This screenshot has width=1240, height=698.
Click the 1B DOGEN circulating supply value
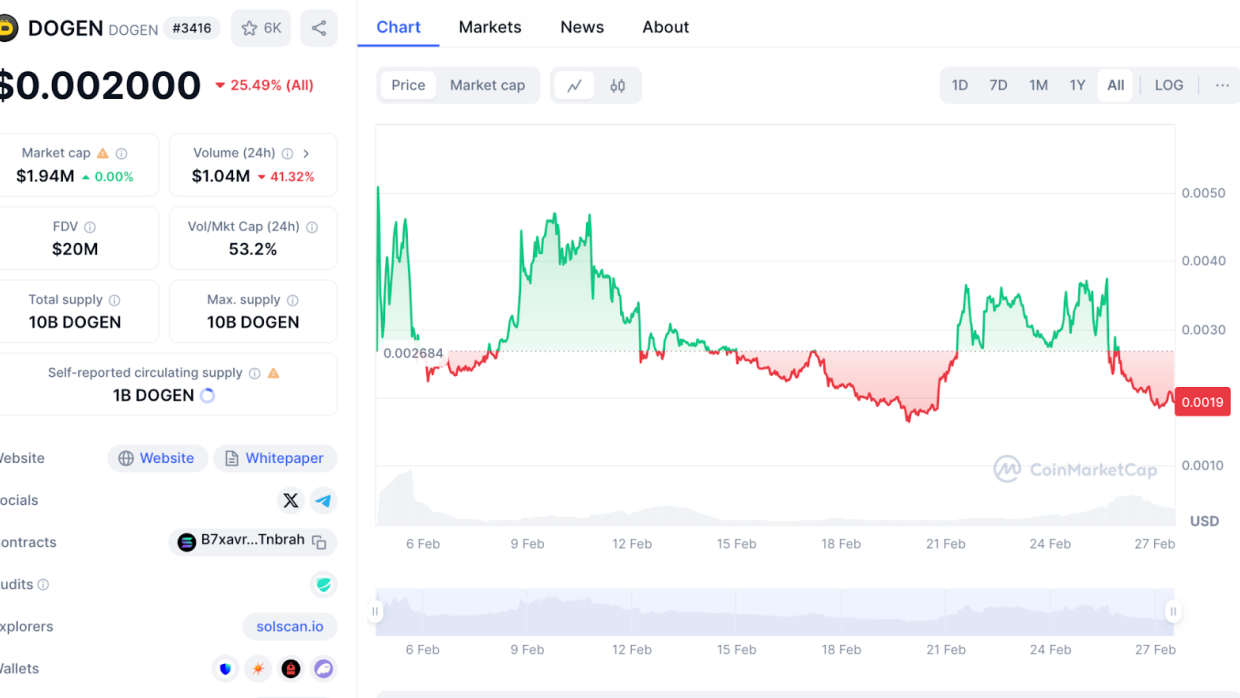click(153, 395)
